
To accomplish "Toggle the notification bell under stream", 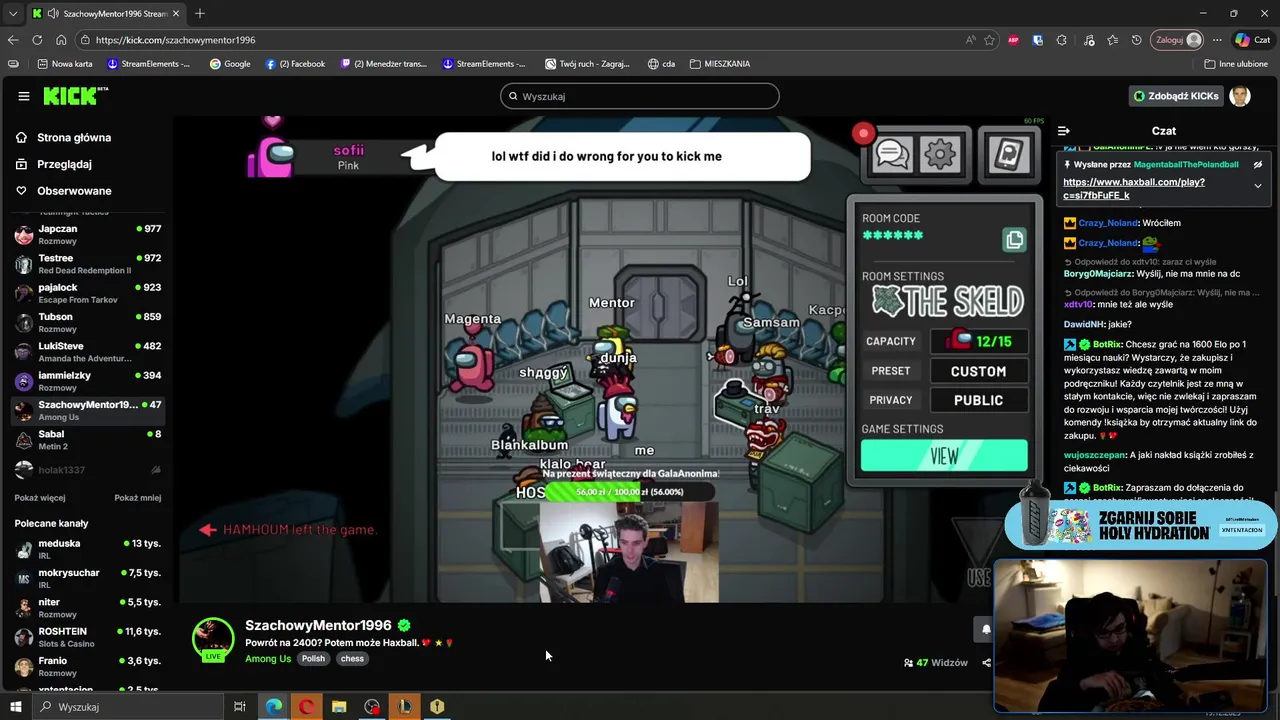I will click(985, 630).
